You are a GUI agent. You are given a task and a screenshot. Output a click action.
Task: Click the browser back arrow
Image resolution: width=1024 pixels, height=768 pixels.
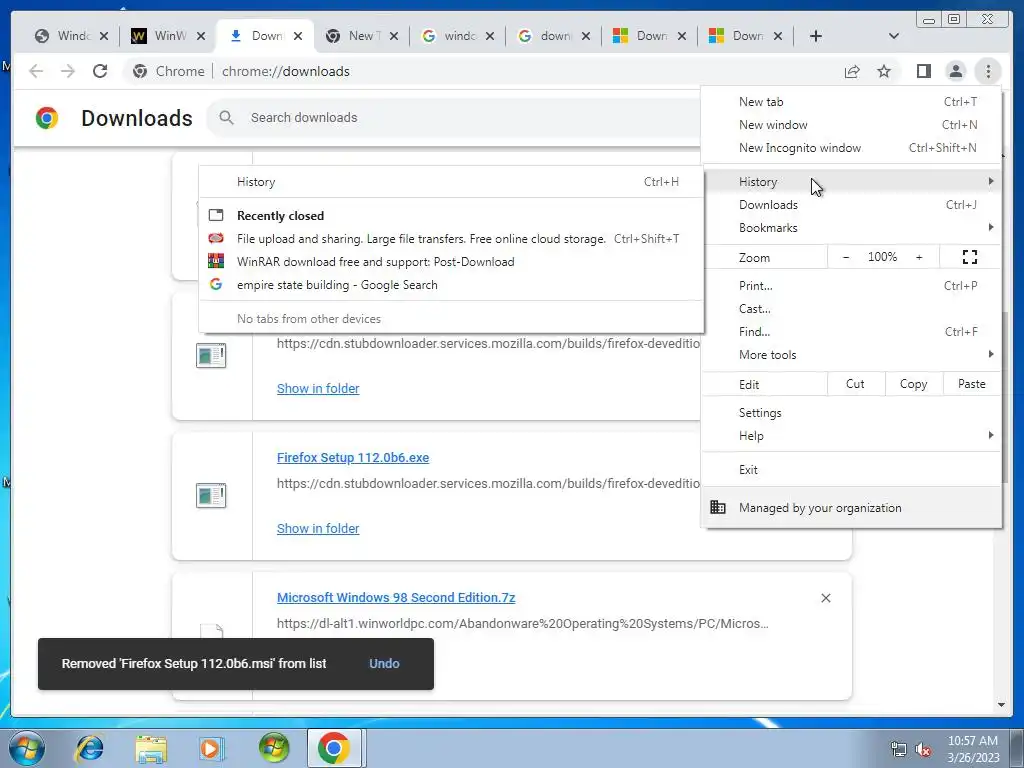coord(36,71)
